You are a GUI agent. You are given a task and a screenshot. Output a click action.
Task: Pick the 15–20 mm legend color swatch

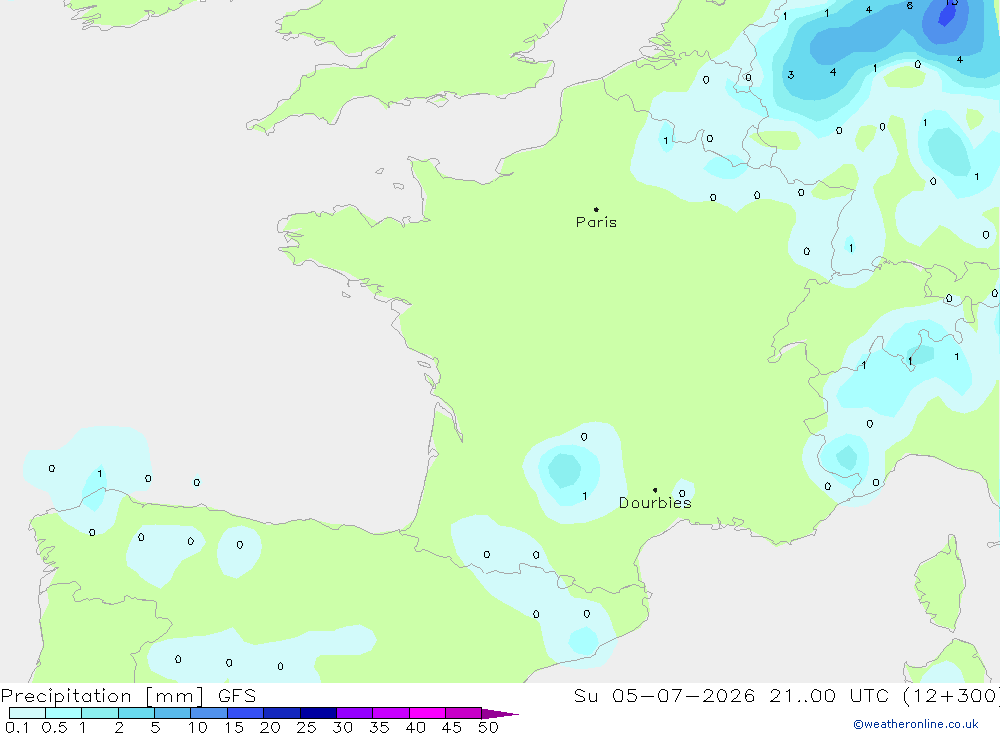pos(246,713)
